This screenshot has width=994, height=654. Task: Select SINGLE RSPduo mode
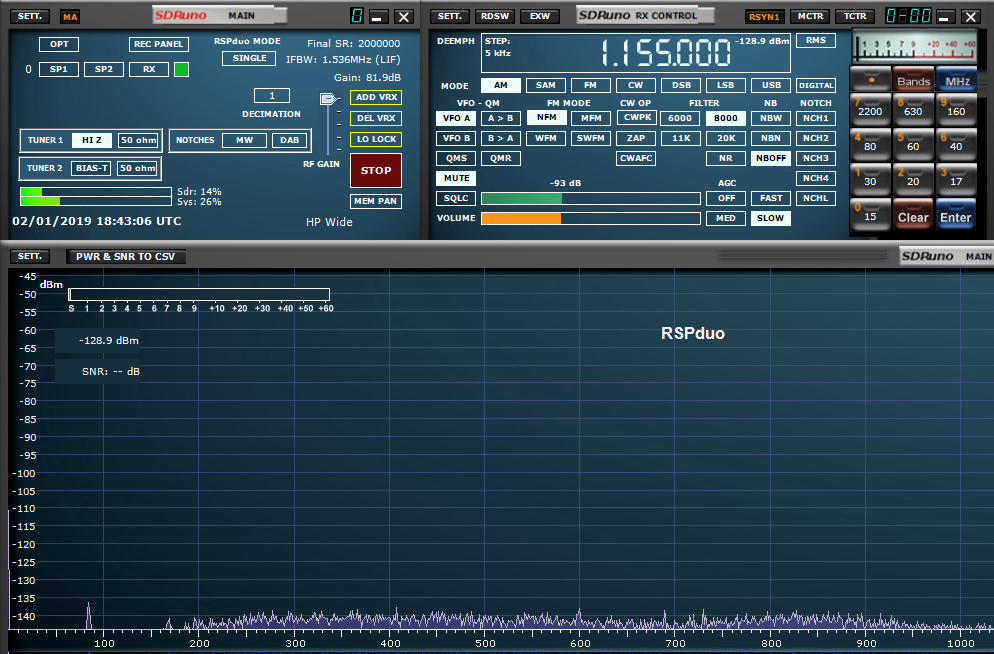pos(249,58)
